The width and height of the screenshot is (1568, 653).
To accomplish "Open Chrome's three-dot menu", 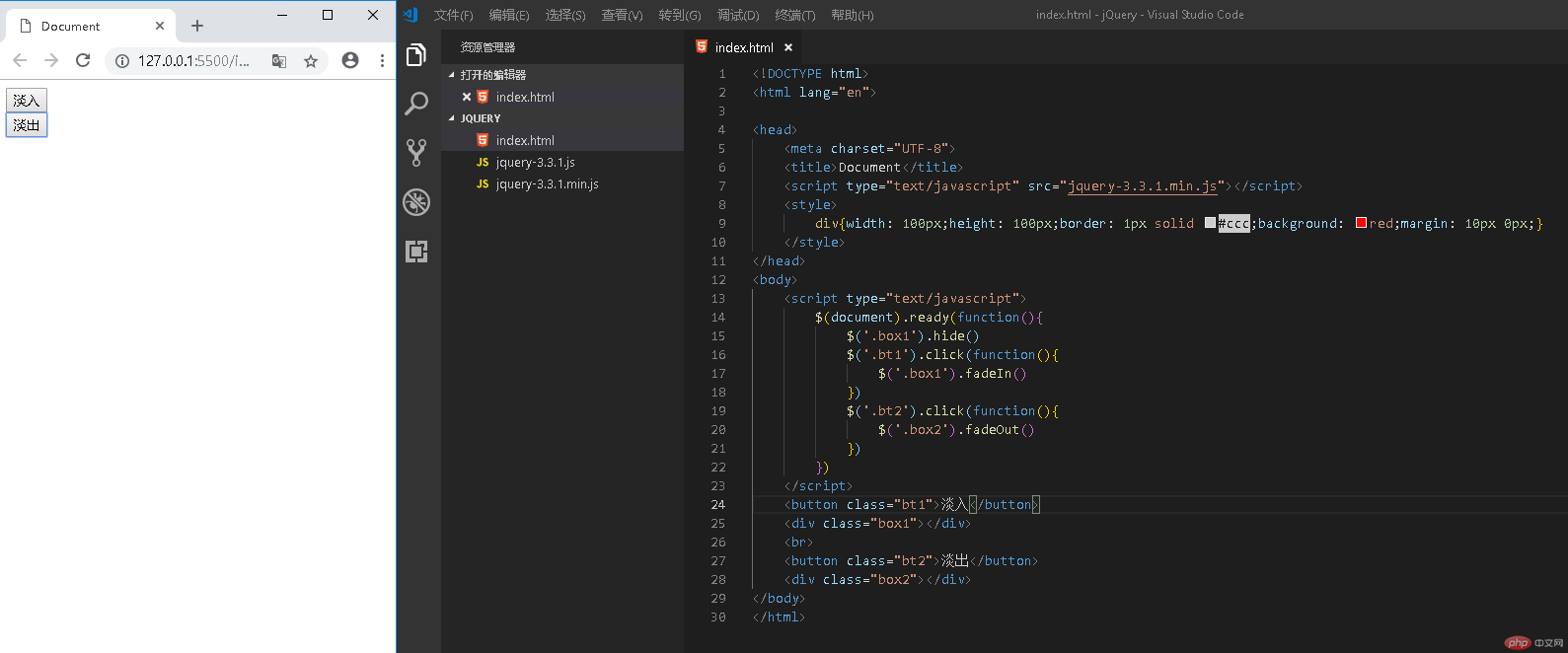I will click(x=382, y=60).
